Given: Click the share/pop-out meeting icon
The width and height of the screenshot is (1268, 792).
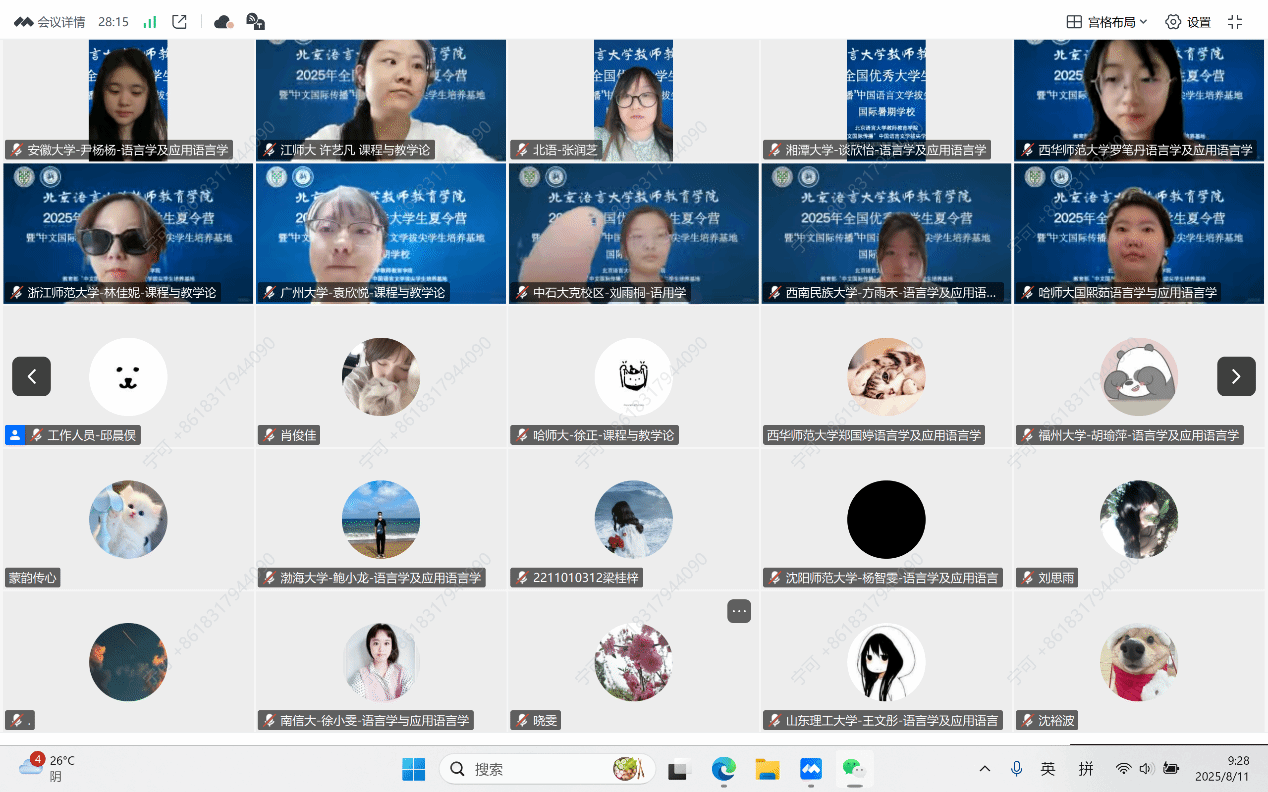Looking at the screenshot, I should click(180, 22).
